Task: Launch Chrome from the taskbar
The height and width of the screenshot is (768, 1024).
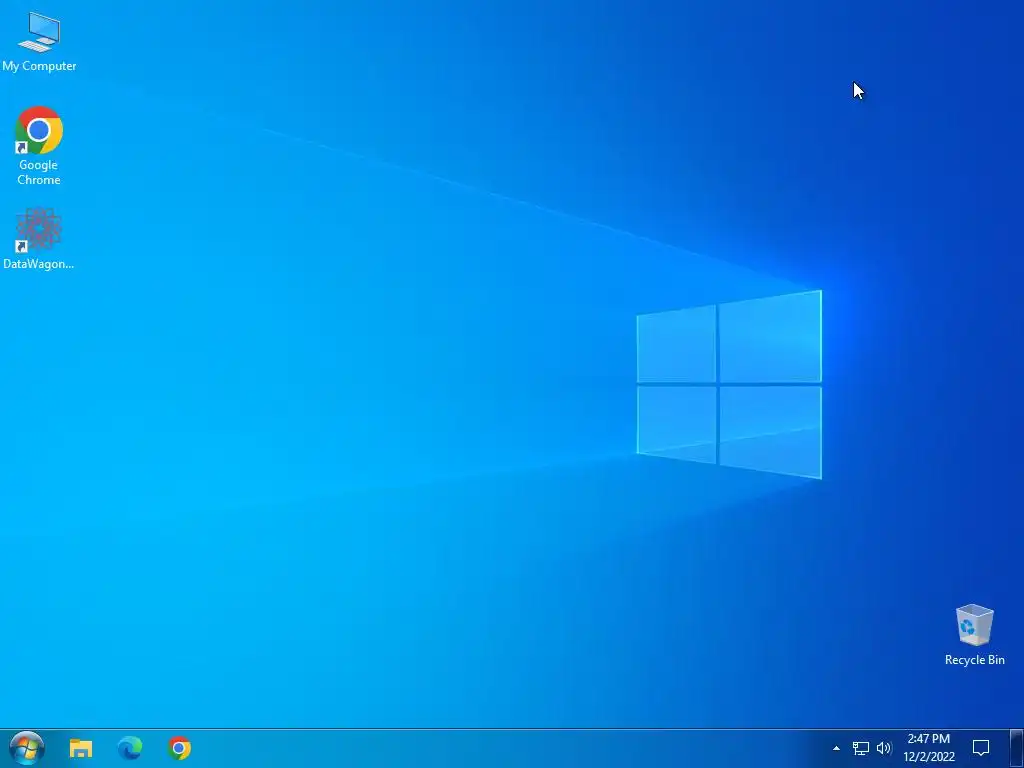Action: point(180,748)
